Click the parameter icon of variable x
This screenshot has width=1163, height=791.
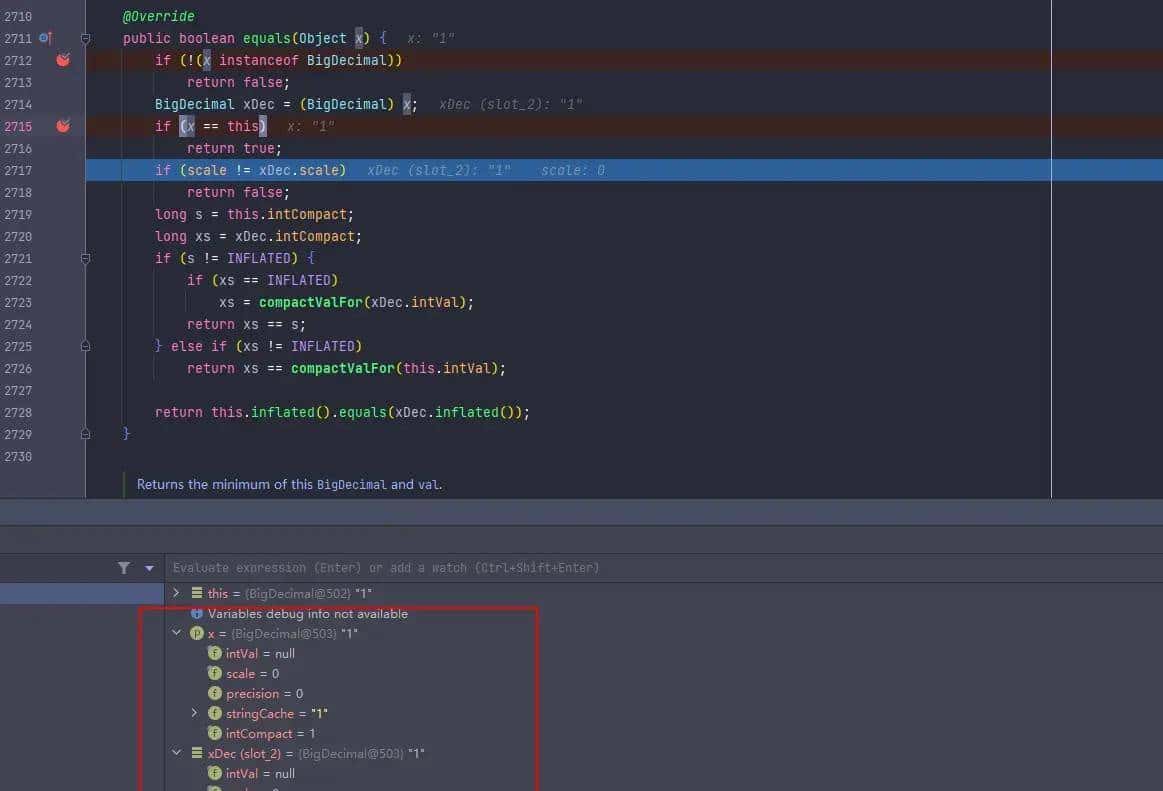point(197,633)
